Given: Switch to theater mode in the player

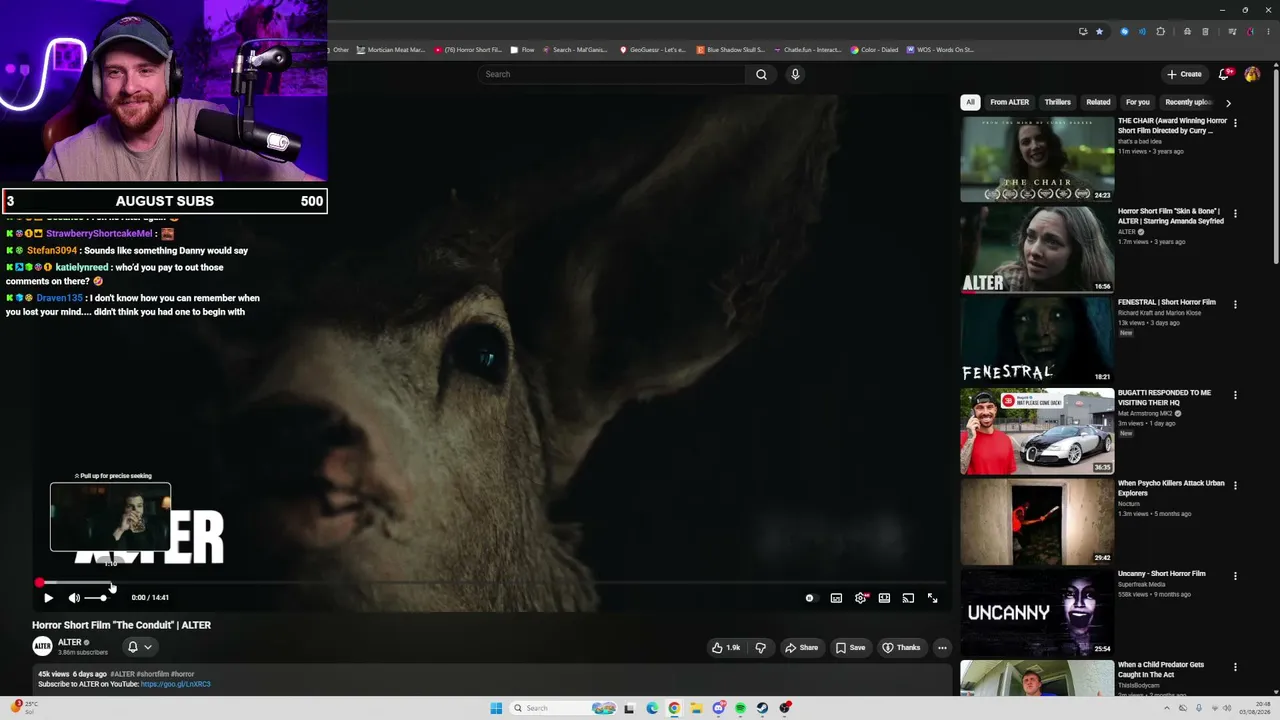Looking at the screenshot, I should point(884,598).
